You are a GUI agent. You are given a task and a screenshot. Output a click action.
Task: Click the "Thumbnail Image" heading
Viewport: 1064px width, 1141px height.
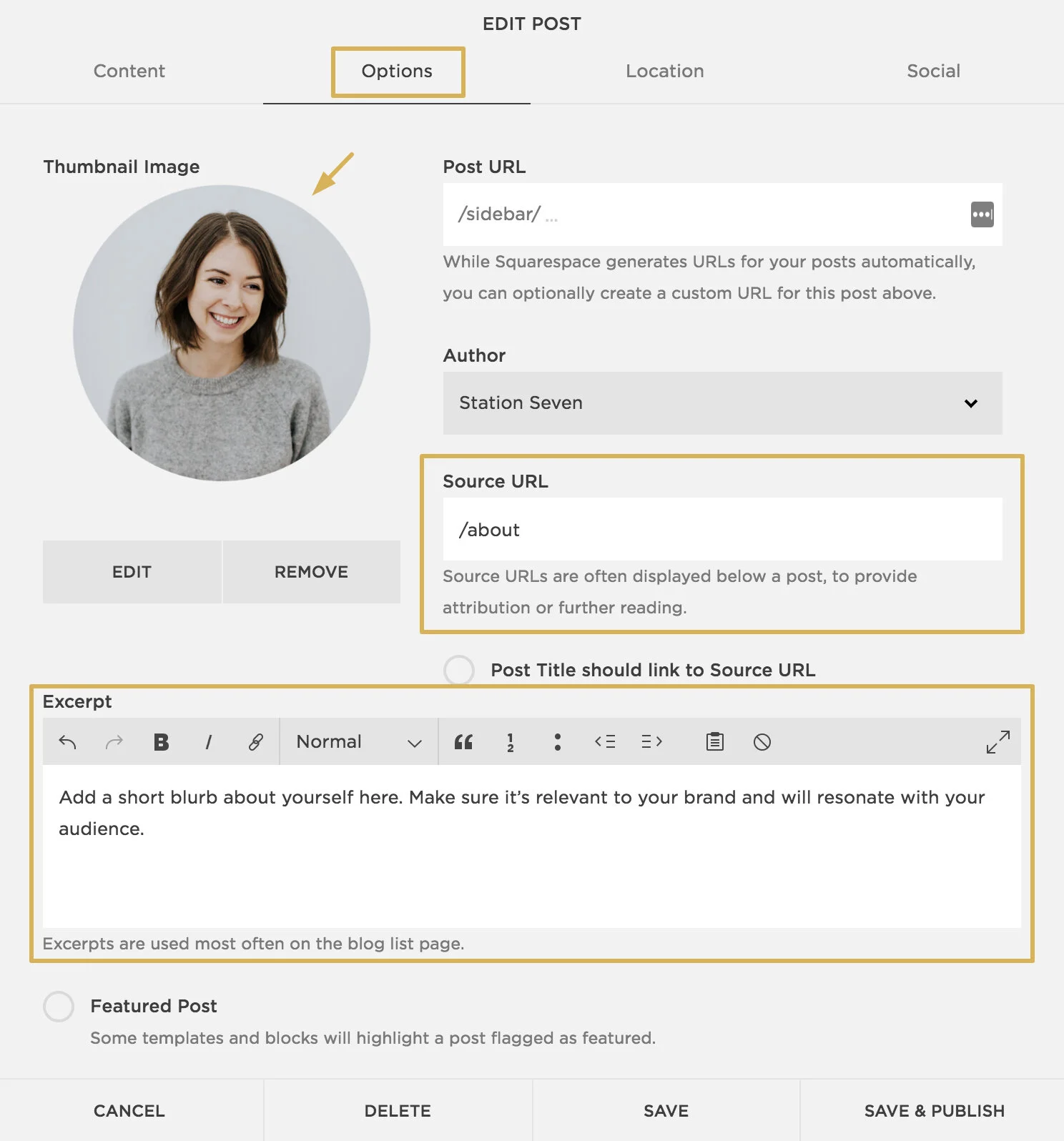(x=122, y=167)
